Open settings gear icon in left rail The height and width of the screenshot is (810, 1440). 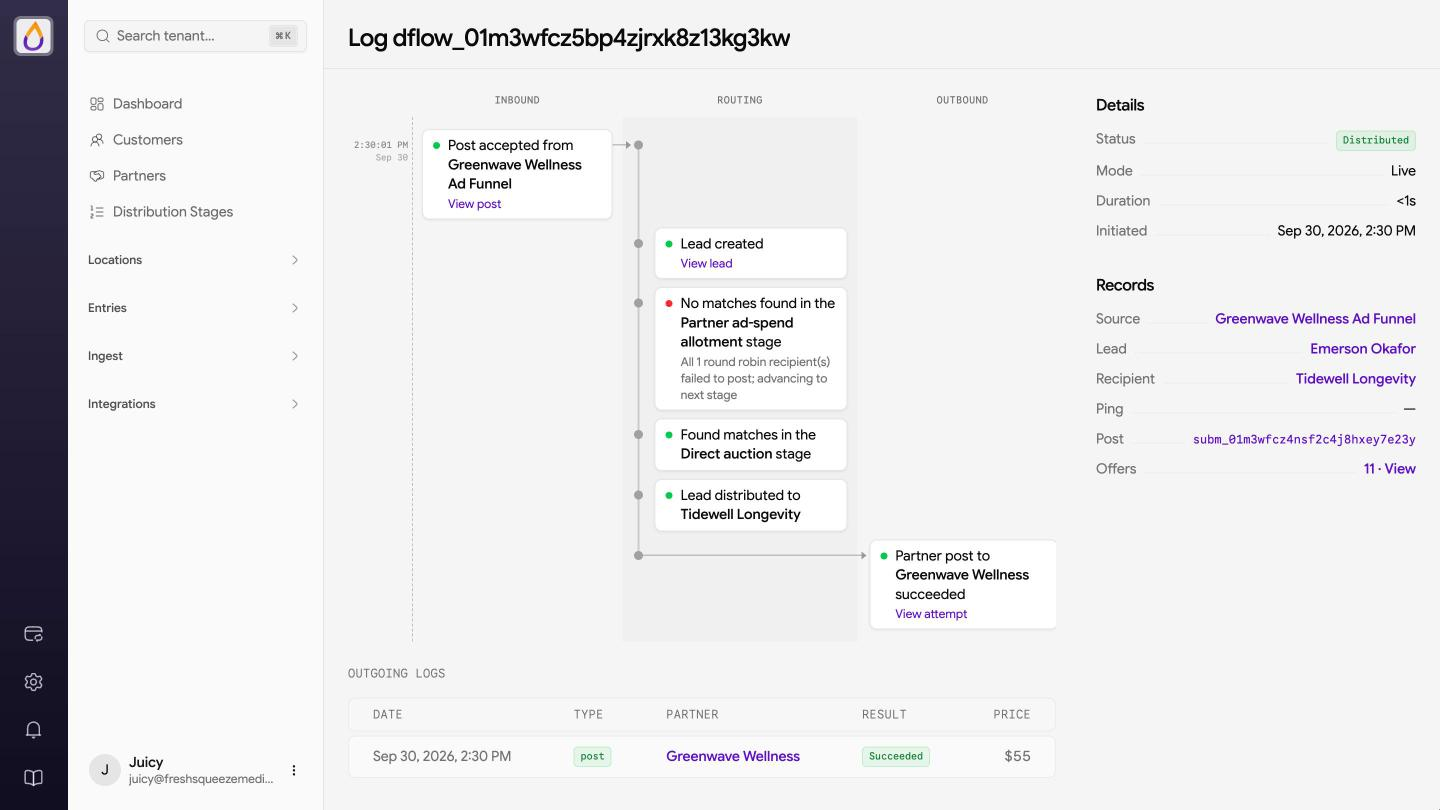[33, 682]
